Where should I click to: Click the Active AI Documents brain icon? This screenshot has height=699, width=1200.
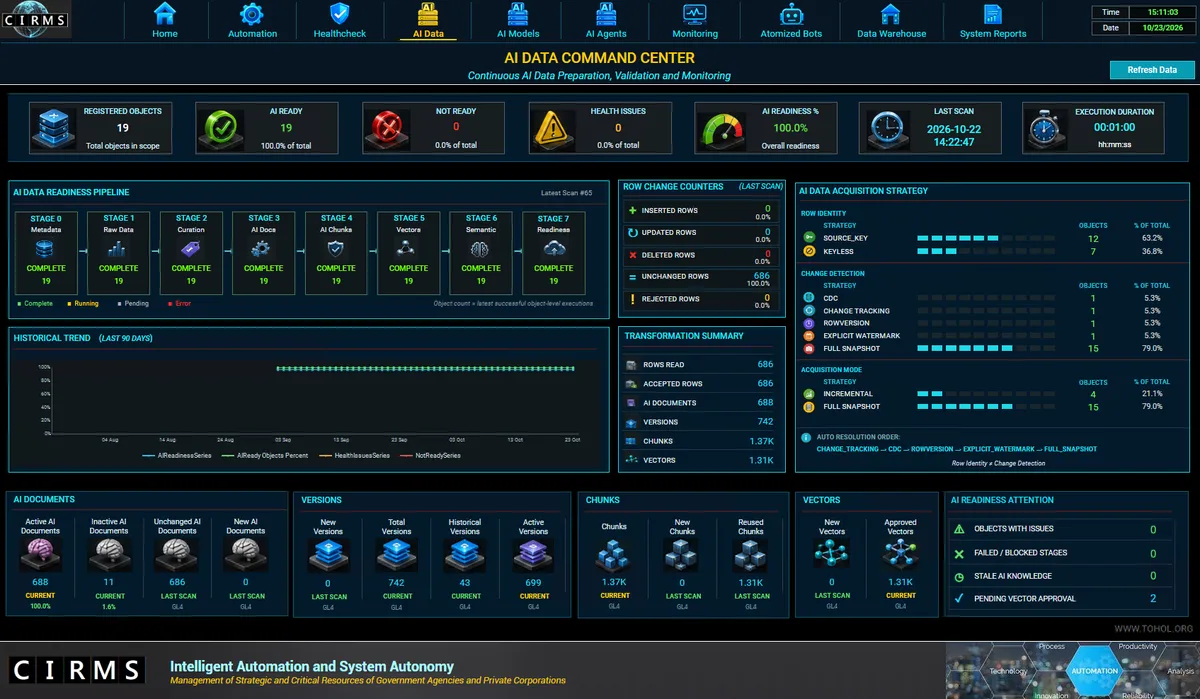click(41, 555)
